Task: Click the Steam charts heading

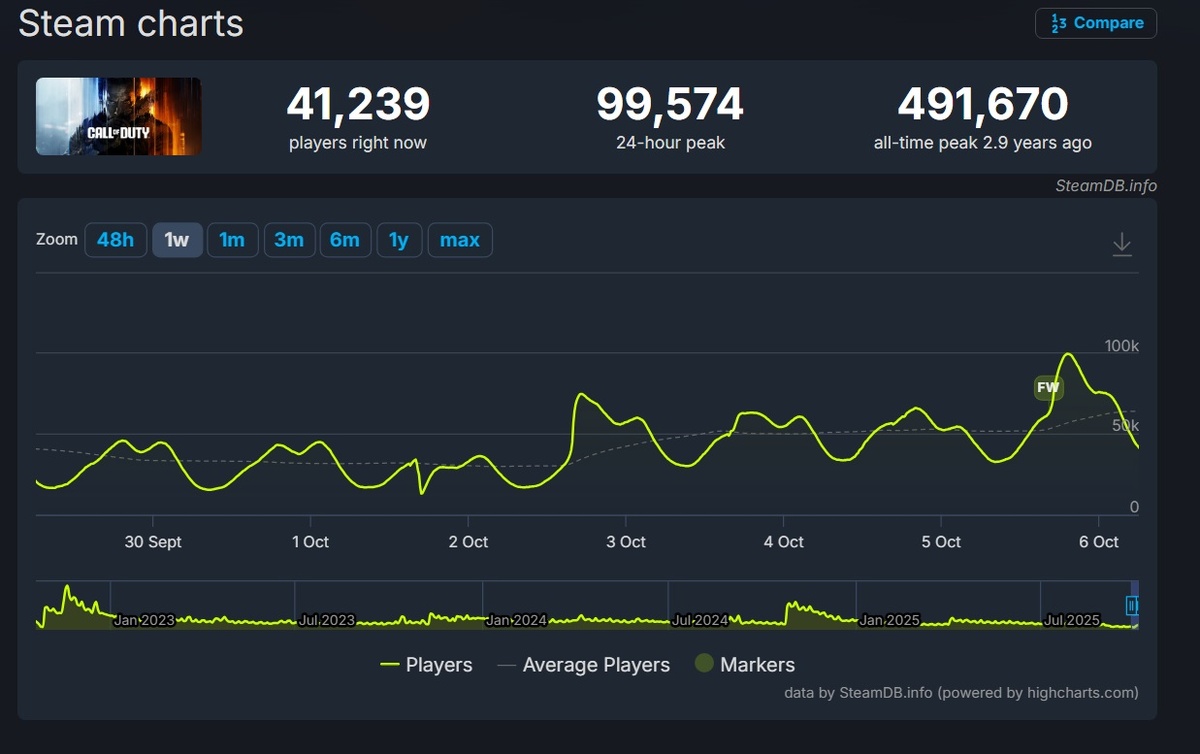Action: [x=131, y=23]
